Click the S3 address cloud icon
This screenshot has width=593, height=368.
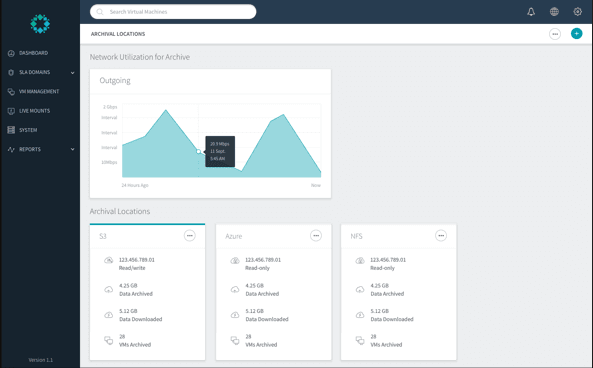[x=109, y=260]
